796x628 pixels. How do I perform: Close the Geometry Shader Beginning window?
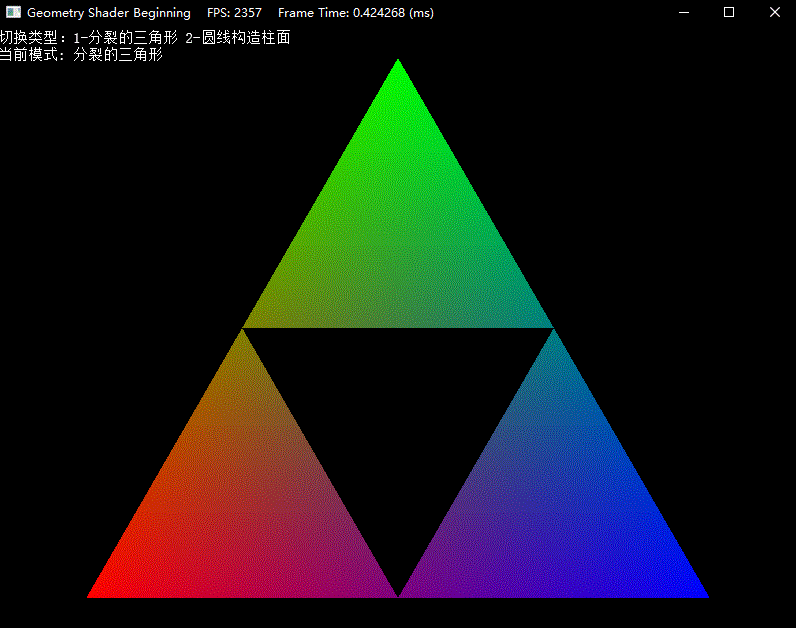click(774, 12)
